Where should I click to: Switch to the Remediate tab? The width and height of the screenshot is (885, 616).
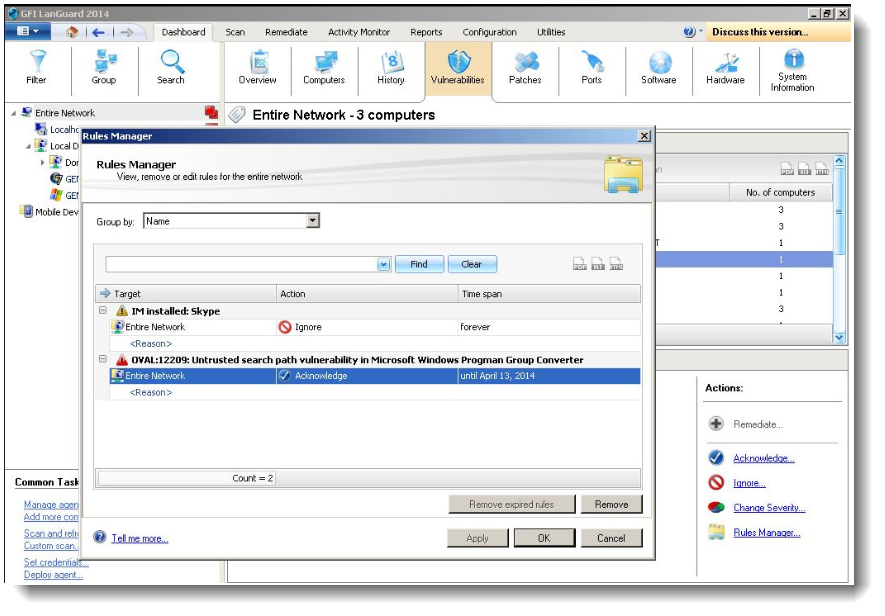tap(287, 32)
